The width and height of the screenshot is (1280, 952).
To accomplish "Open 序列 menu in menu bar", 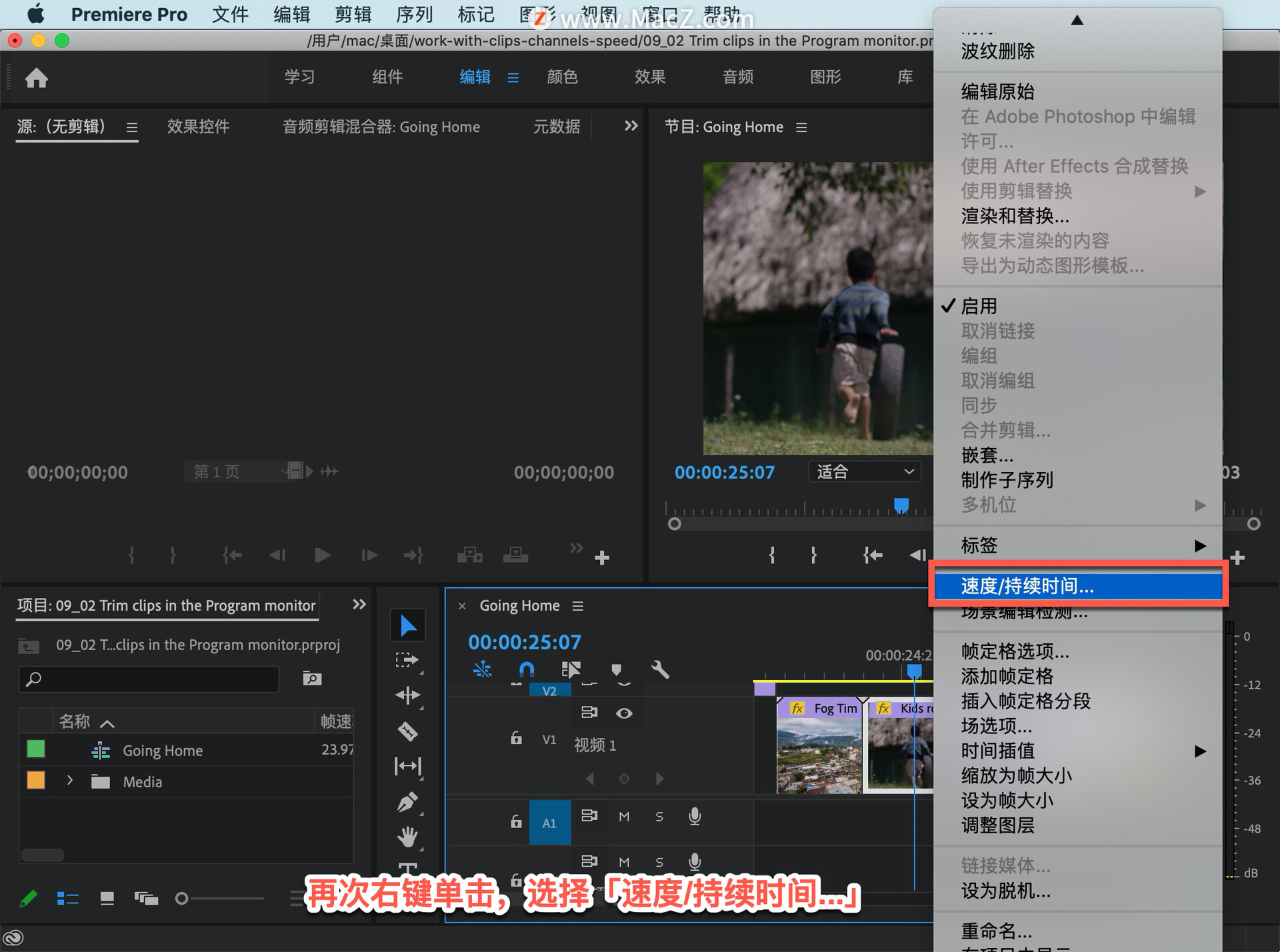I will pyautogui.click(x=415, y=15).
